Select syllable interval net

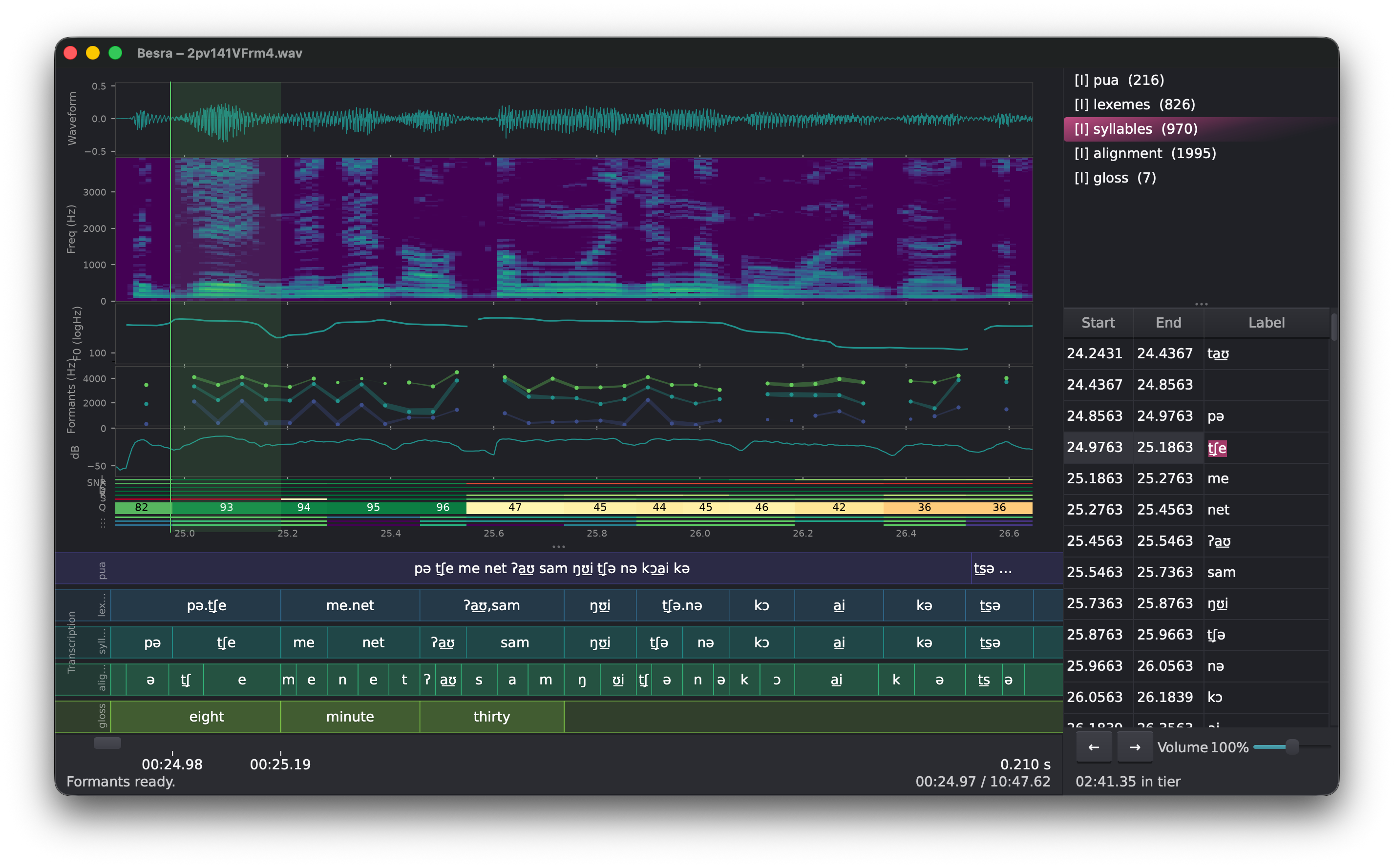[373, 643]
